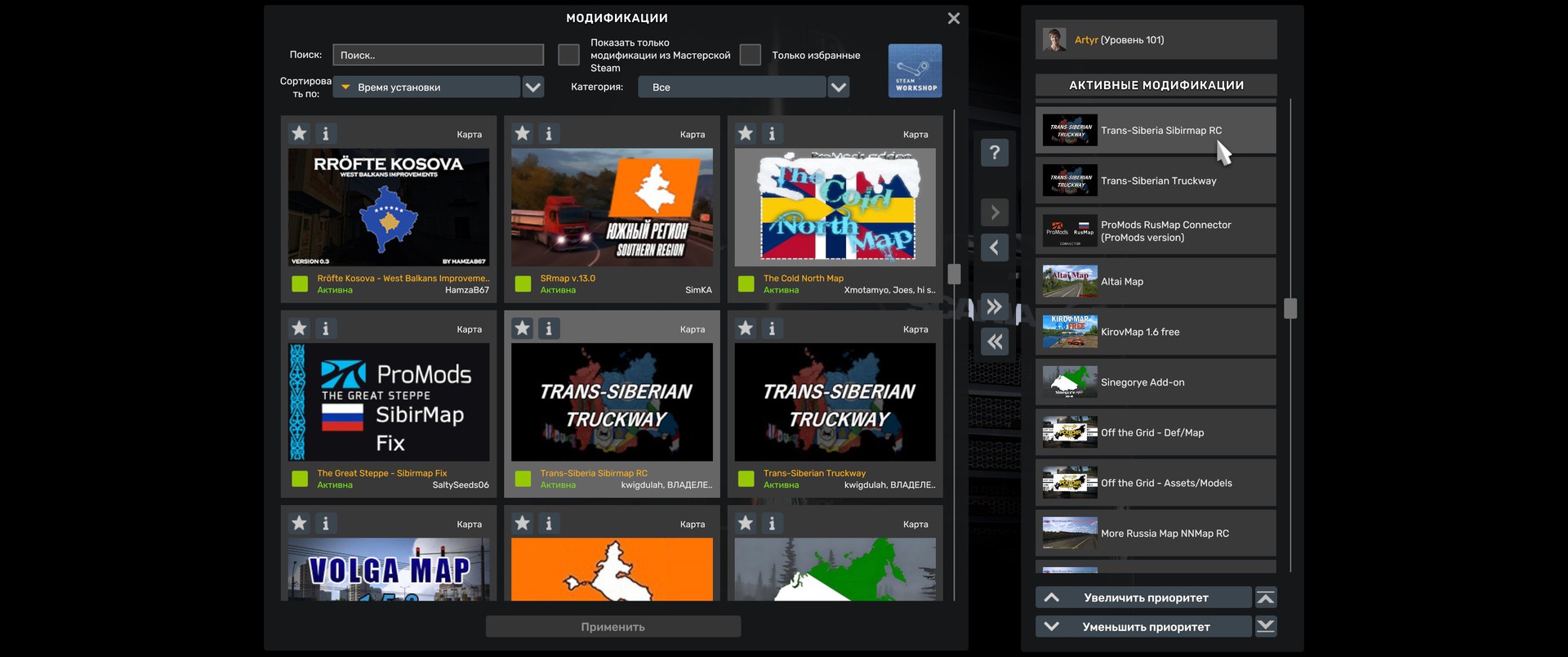Image resolution: width=1568 pixels, height=657 pixels.
Task: Enable show only Steam Workshop mods checkbox
Action: point(568,55)
